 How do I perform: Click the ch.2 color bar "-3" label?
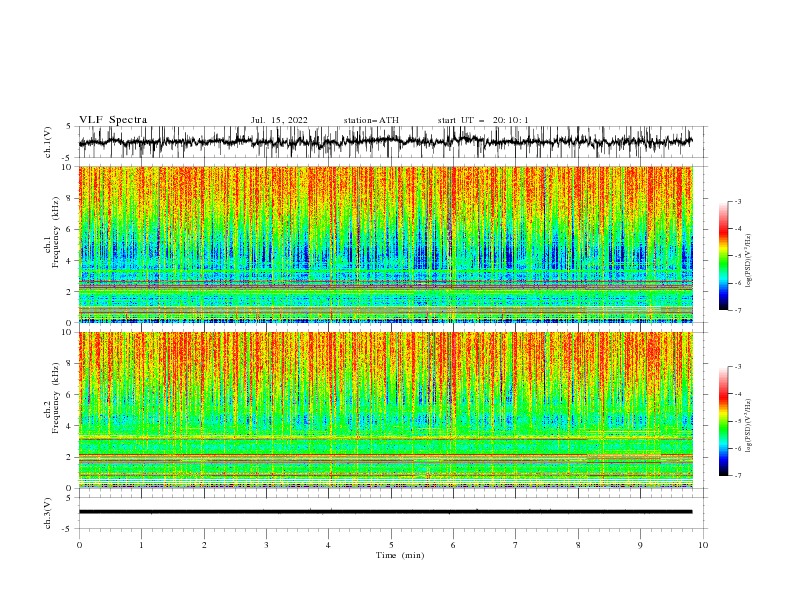(737, 367)
